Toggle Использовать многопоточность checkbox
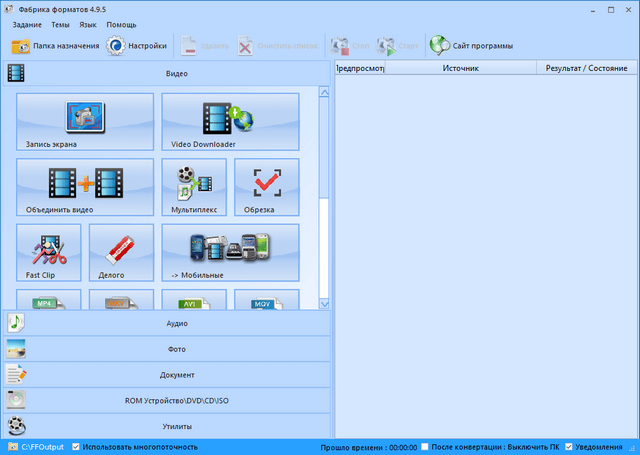Image resolution: width=640 pixels, height=455 pixels. pos(76,447)
